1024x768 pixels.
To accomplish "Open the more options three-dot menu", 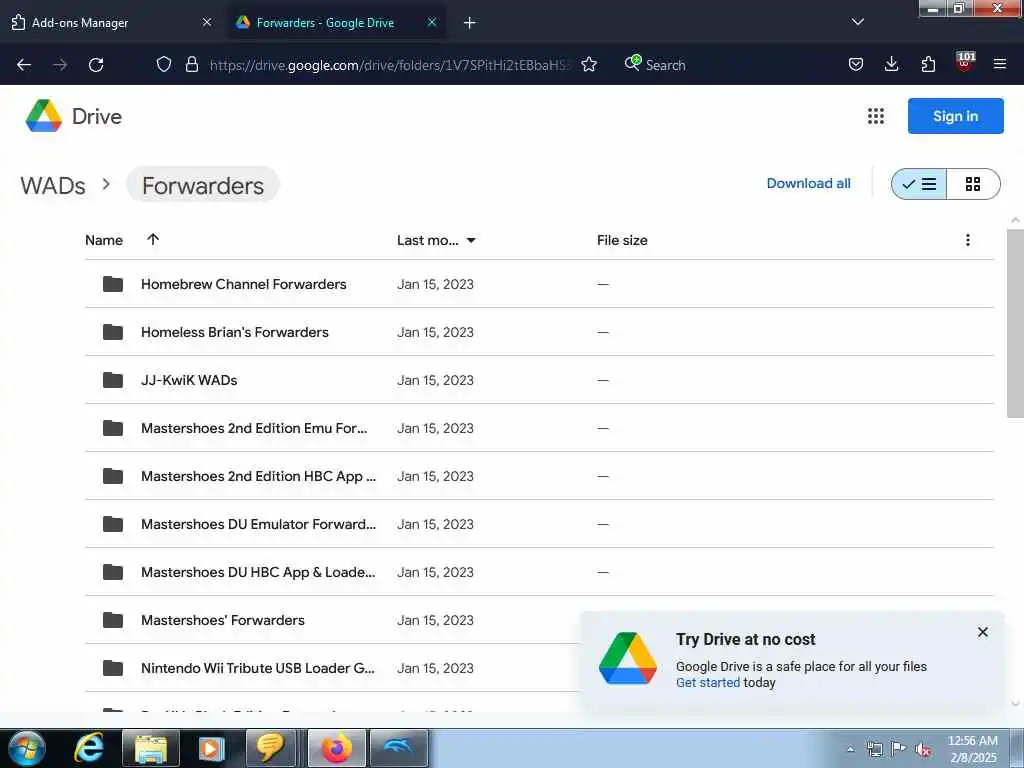I will coord(968,240).
